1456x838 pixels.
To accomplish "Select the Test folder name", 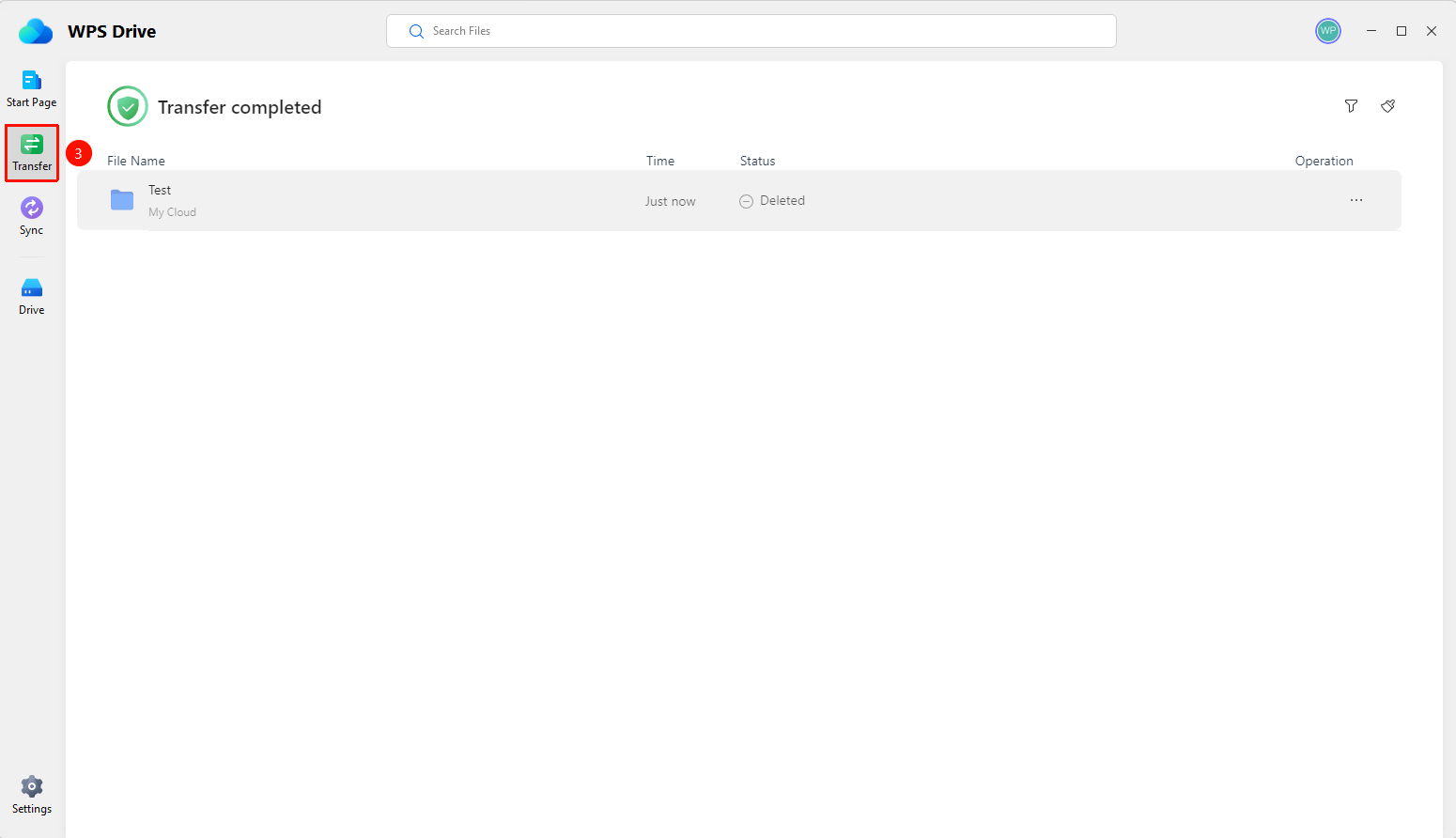I will tap(160, 190).
